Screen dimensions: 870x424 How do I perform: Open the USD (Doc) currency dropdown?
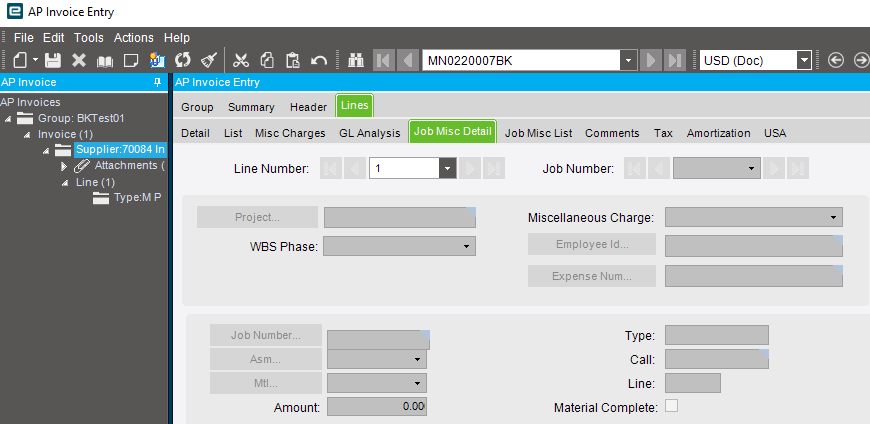804,60
